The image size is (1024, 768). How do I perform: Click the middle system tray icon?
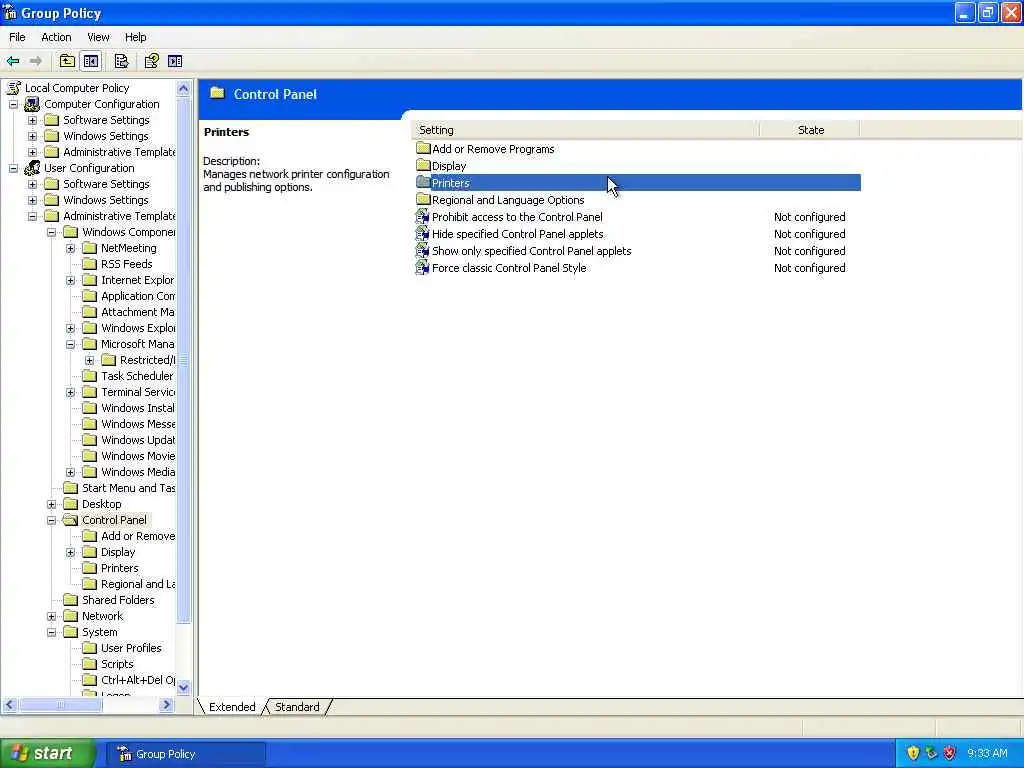931,753
